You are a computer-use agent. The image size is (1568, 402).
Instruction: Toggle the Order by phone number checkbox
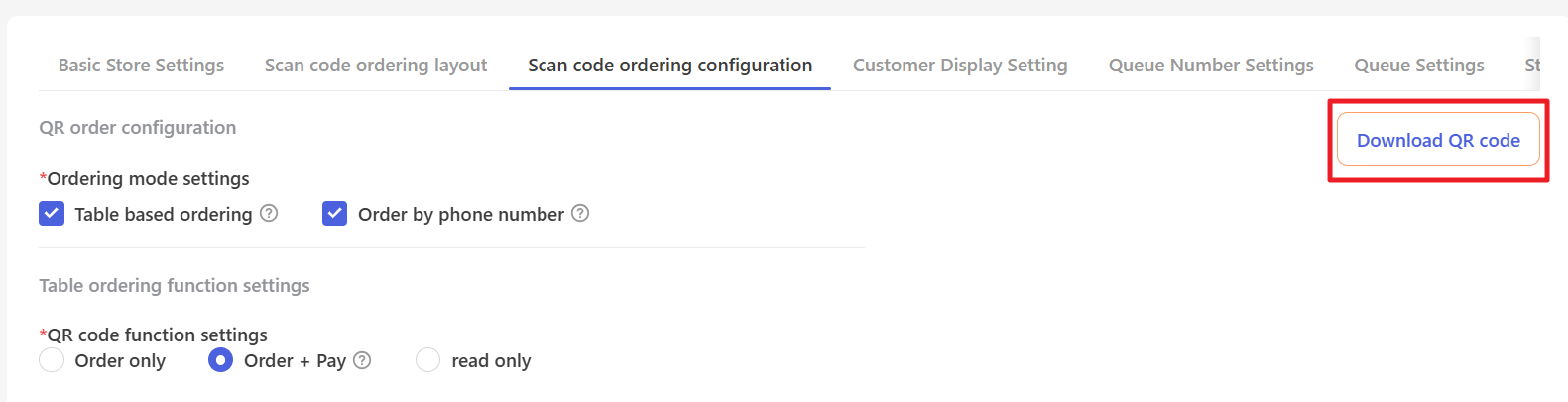coord(335,214)
